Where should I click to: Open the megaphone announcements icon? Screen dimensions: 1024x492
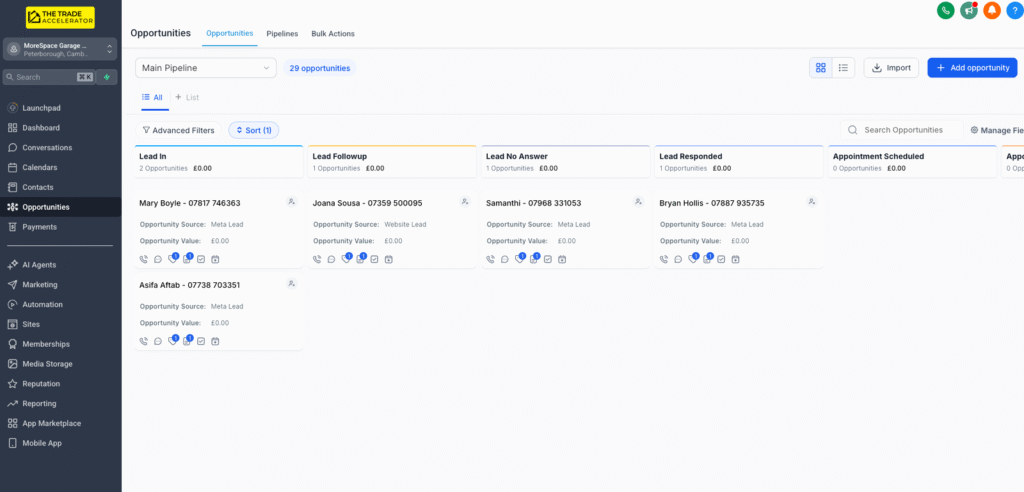pos(968,10)
